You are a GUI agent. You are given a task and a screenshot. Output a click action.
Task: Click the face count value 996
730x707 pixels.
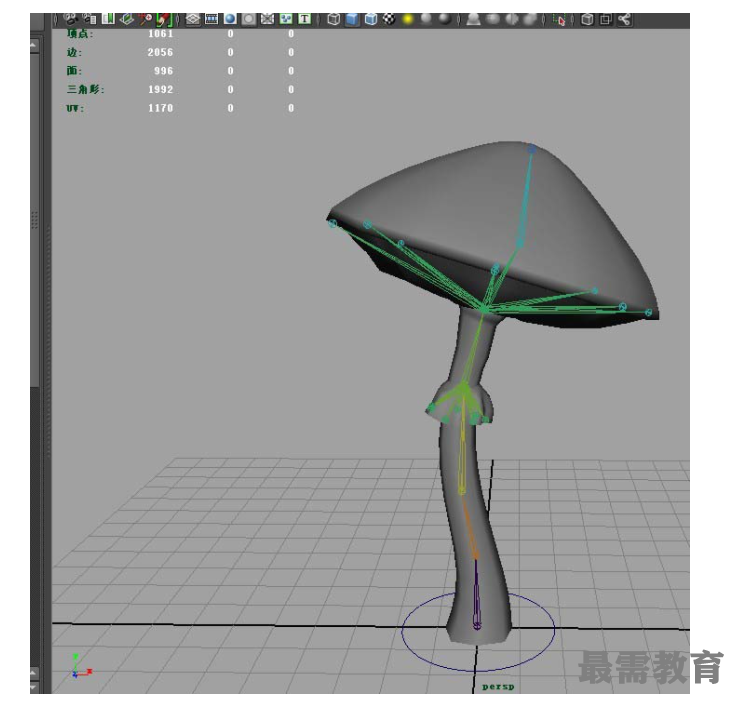tap(164, 71)
